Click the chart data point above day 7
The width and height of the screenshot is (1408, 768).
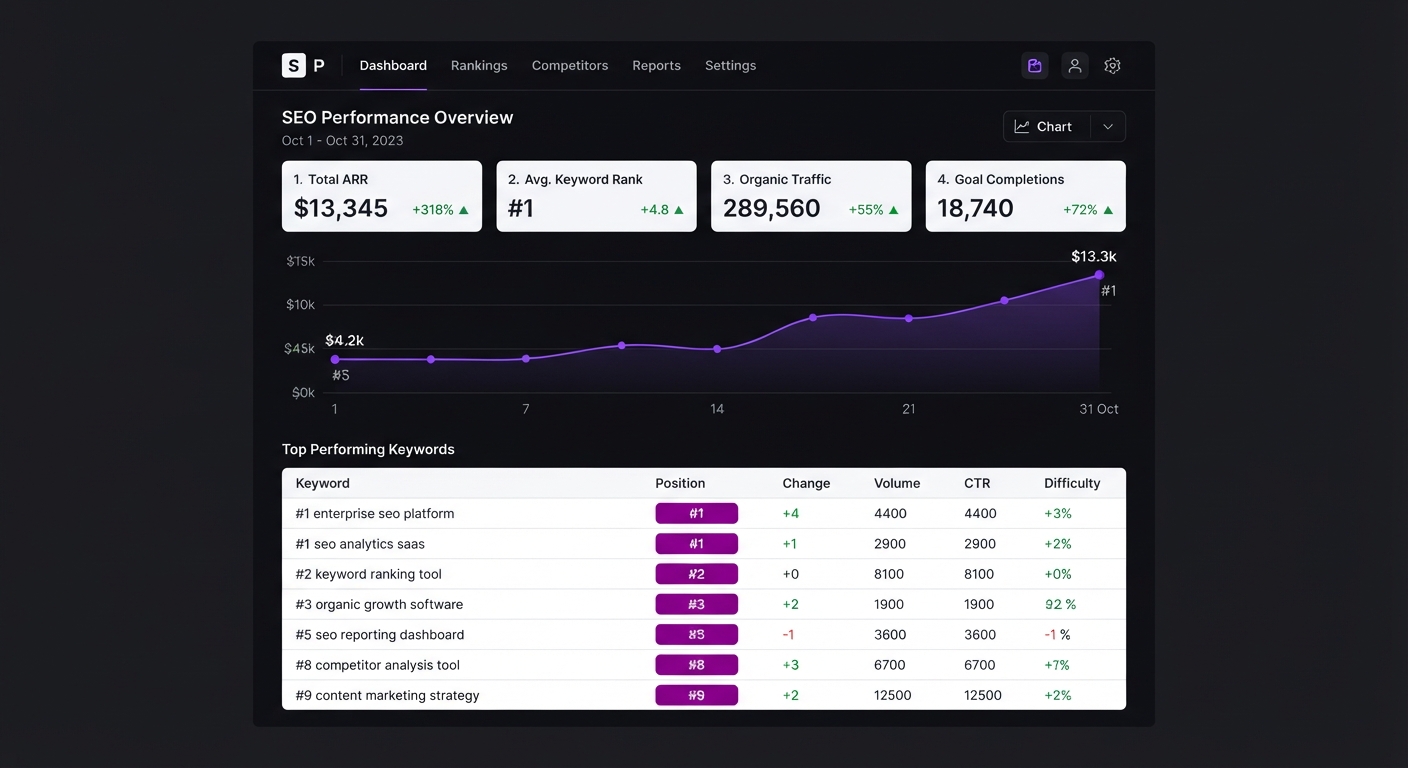526,358
